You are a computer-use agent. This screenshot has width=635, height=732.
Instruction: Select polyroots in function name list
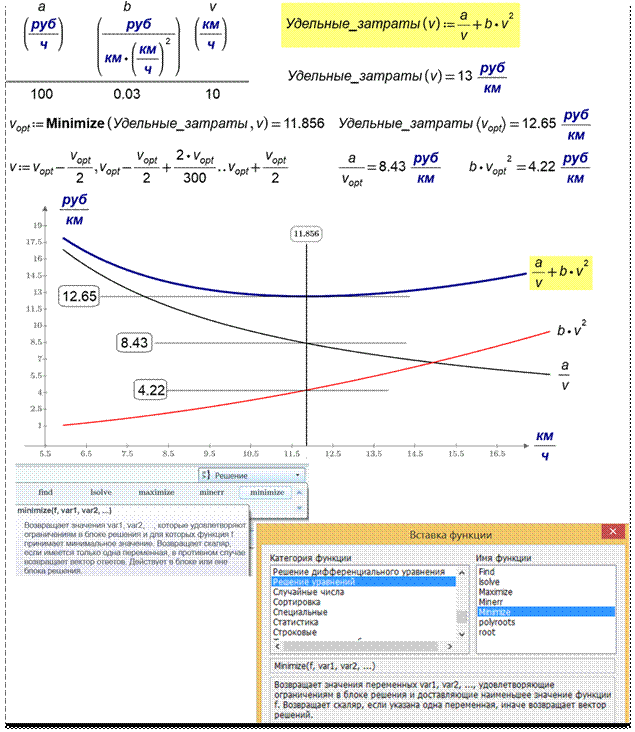click(x=496, y=622)
